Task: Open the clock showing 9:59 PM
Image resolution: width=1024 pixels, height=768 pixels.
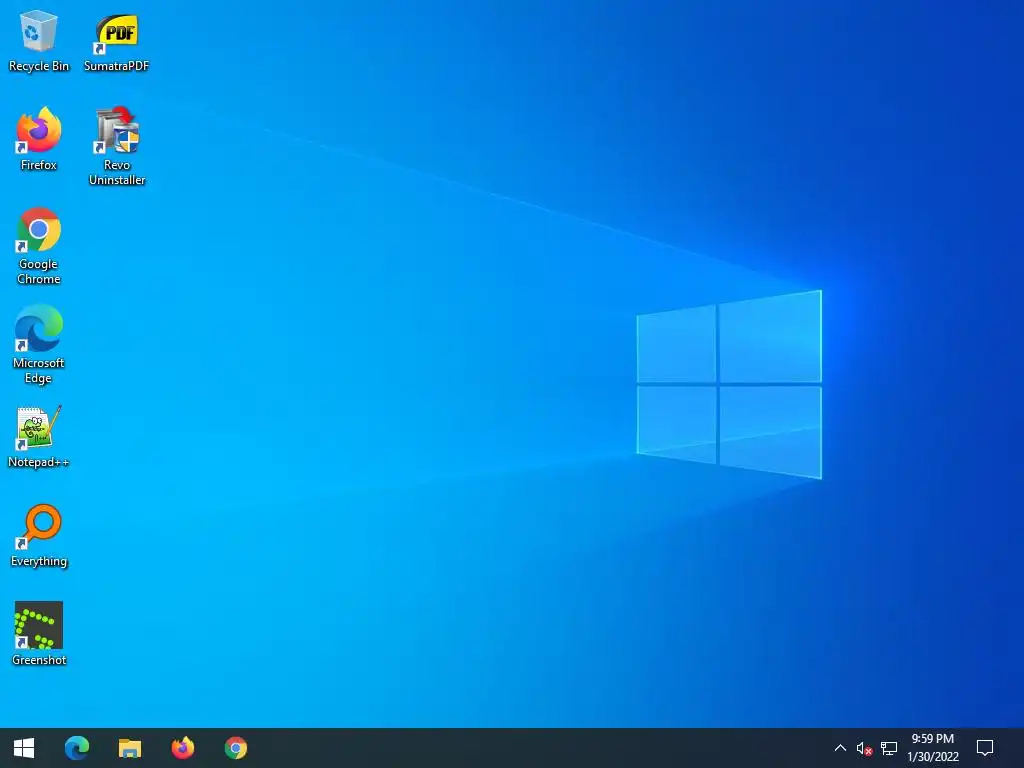Action: pos(933,748)
